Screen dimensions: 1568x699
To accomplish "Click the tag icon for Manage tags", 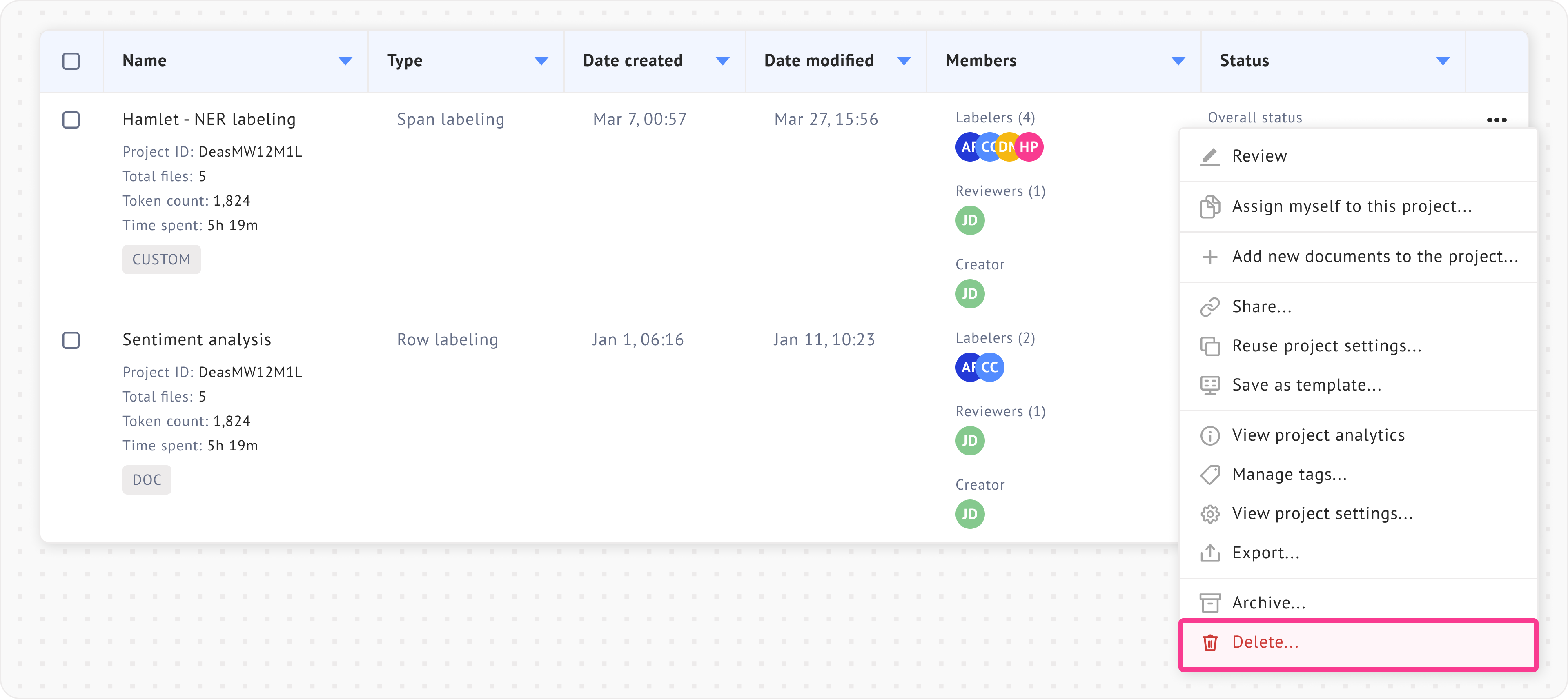I will click(x=1209, y=475).
